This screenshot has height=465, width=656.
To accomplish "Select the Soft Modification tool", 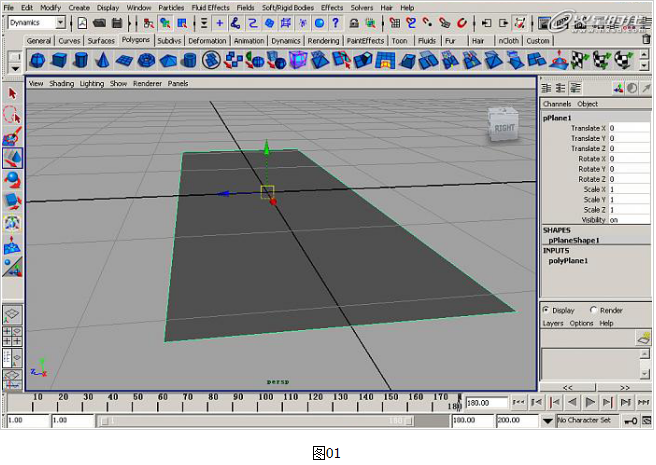I will (x=12, y=245).
